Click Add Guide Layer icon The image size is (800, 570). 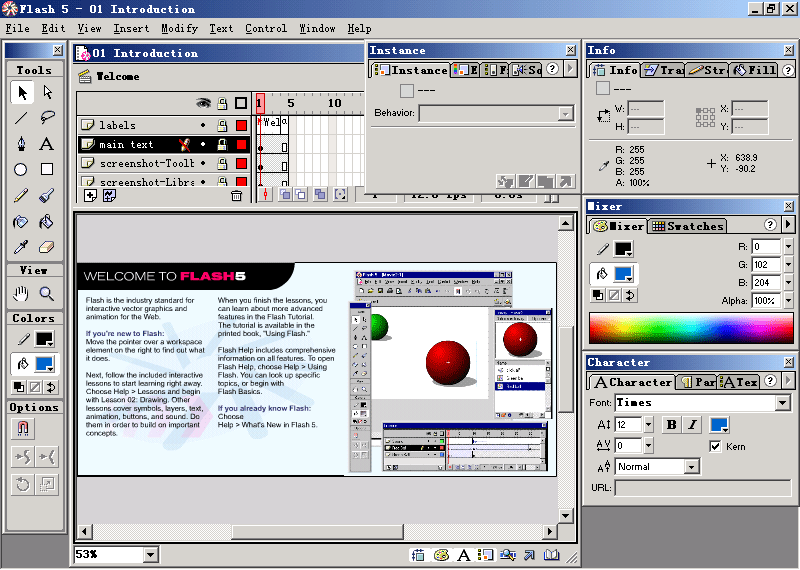(110, 195)
